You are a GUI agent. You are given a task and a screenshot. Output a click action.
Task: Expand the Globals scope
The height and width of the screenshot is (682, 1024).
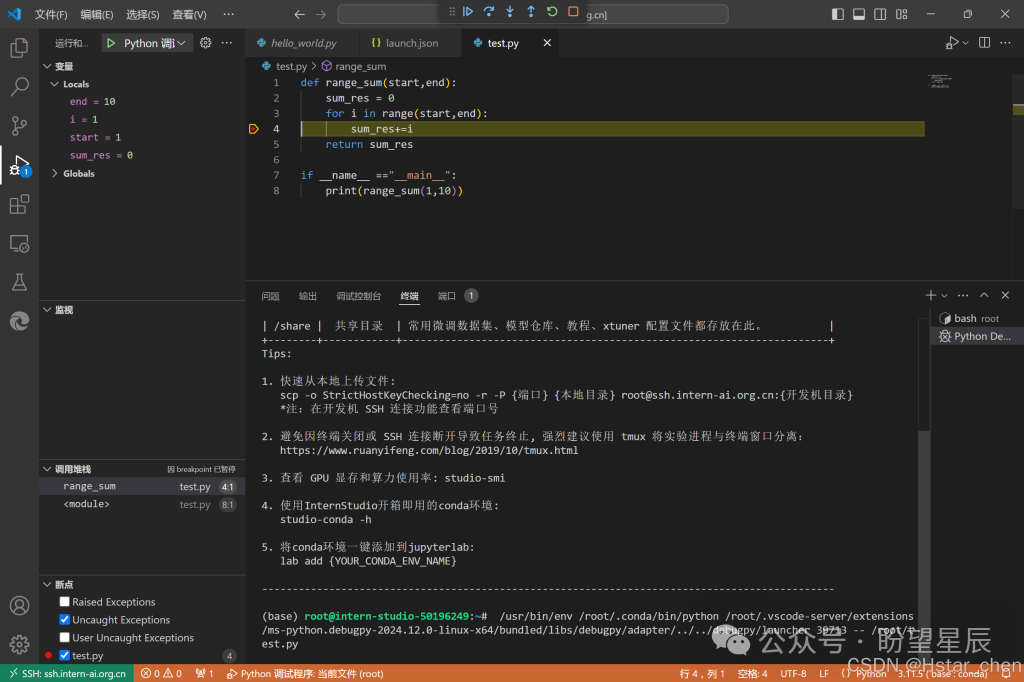(x=55, y=173)
